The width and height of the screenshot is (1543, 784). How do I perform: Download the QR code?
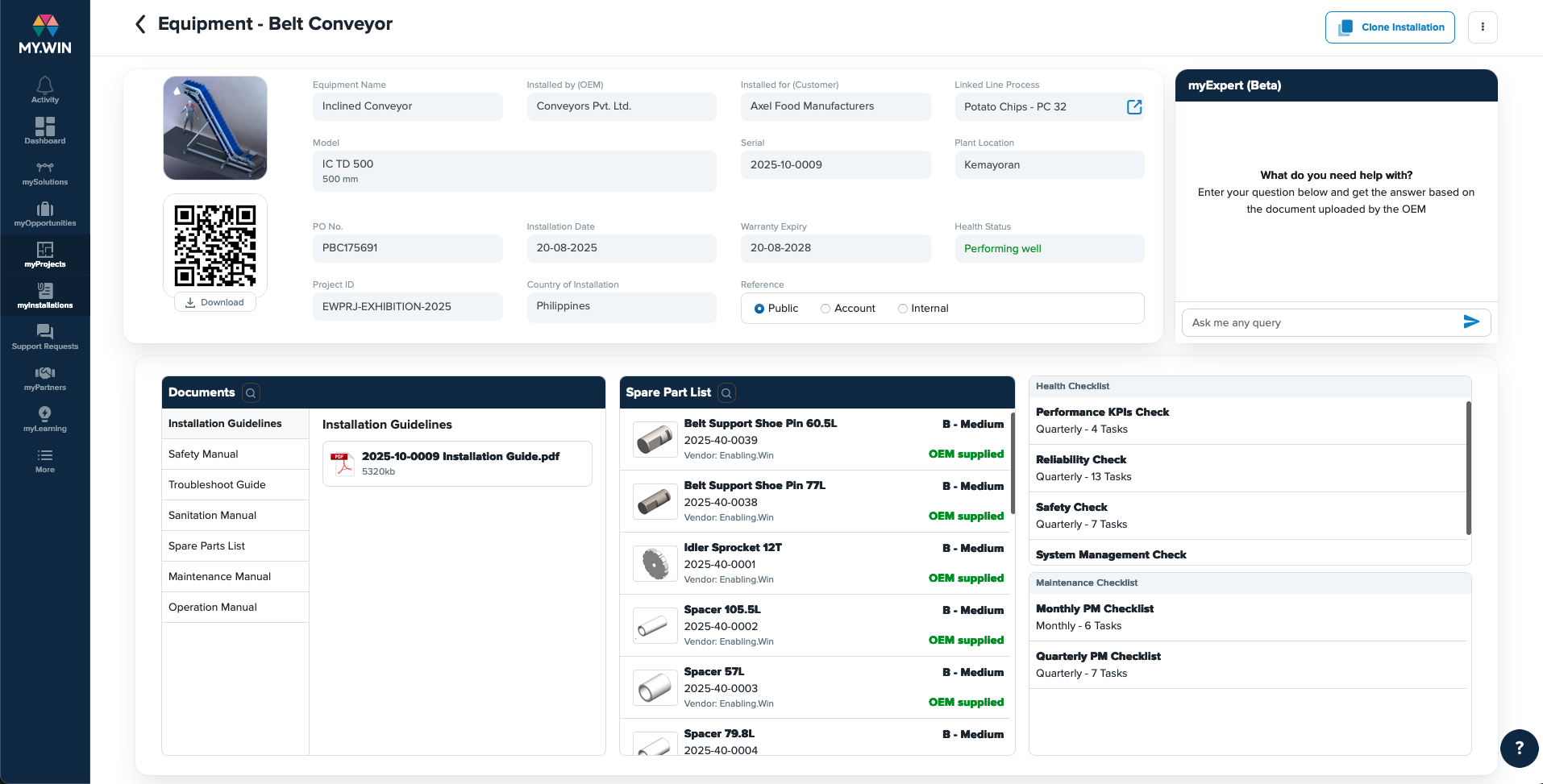point(214,303)
